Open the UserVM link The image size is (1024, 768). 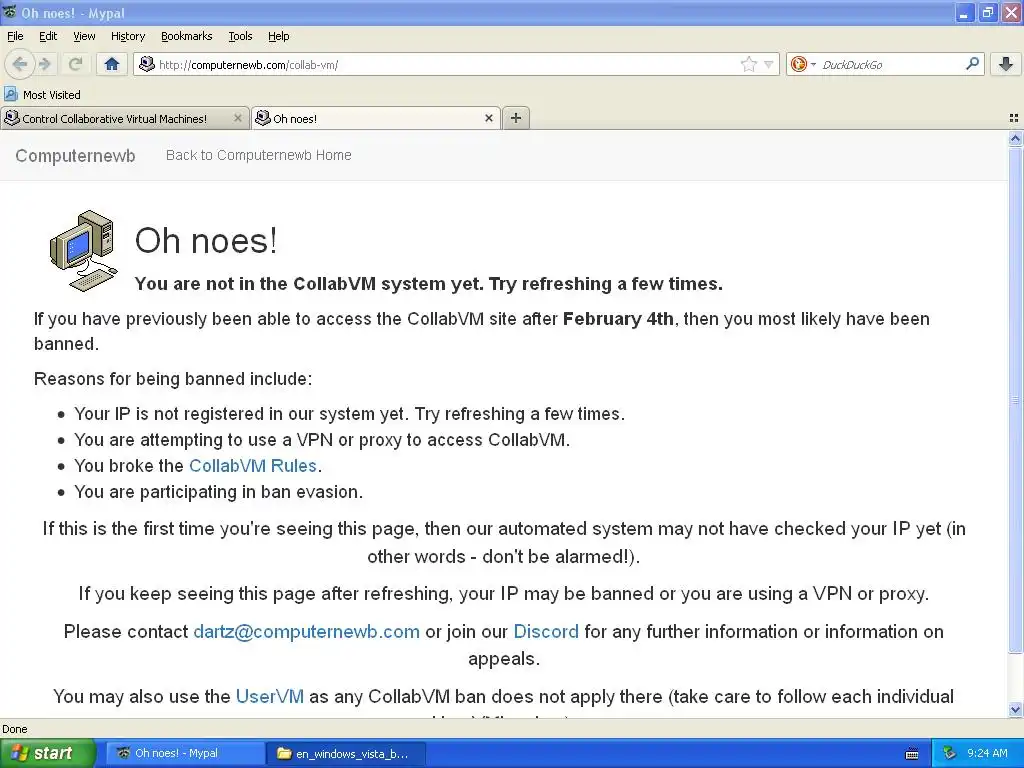pos(270,696)
